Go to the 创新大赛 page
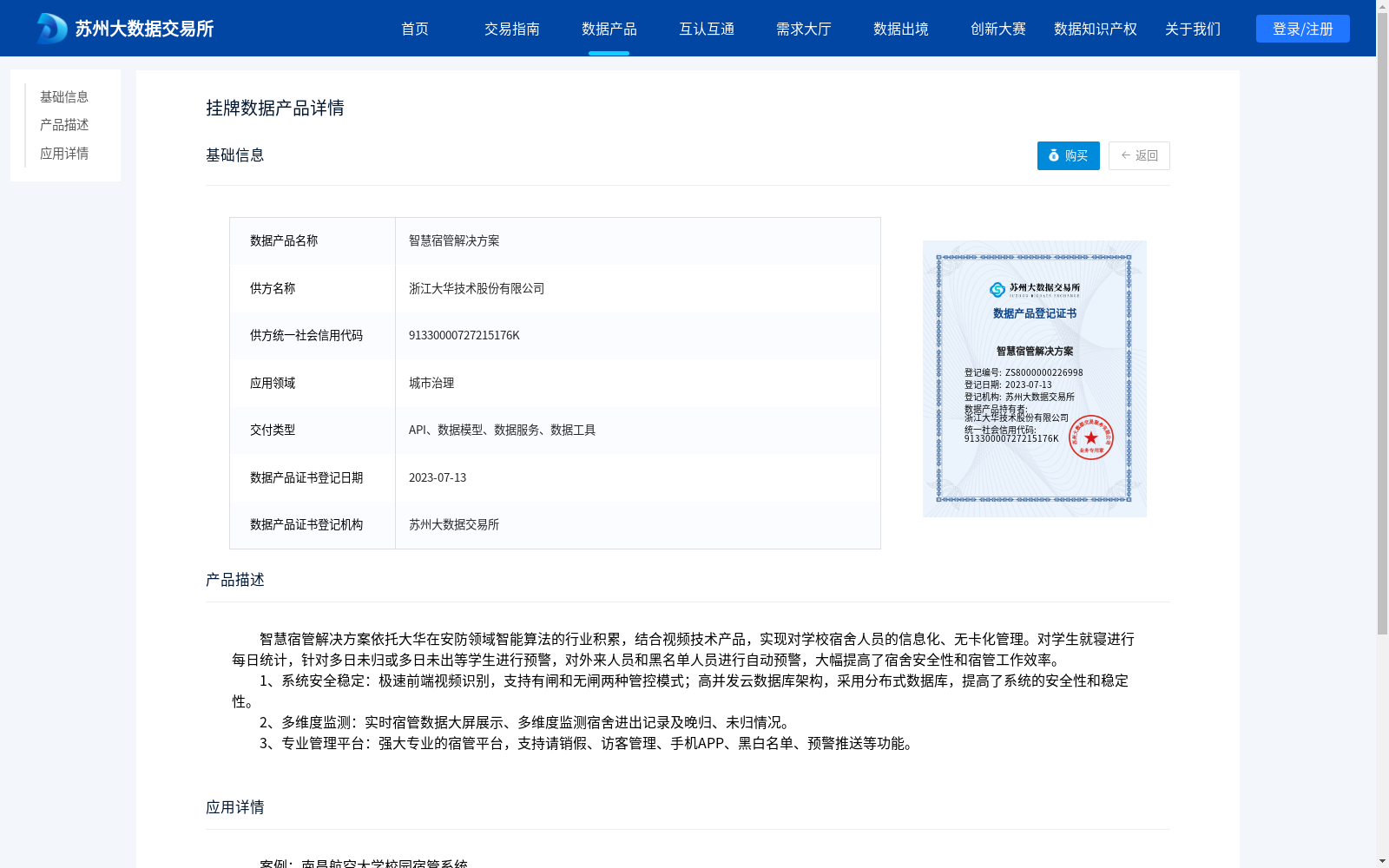Screen dimensions: 1389x868 coord(997,29)
